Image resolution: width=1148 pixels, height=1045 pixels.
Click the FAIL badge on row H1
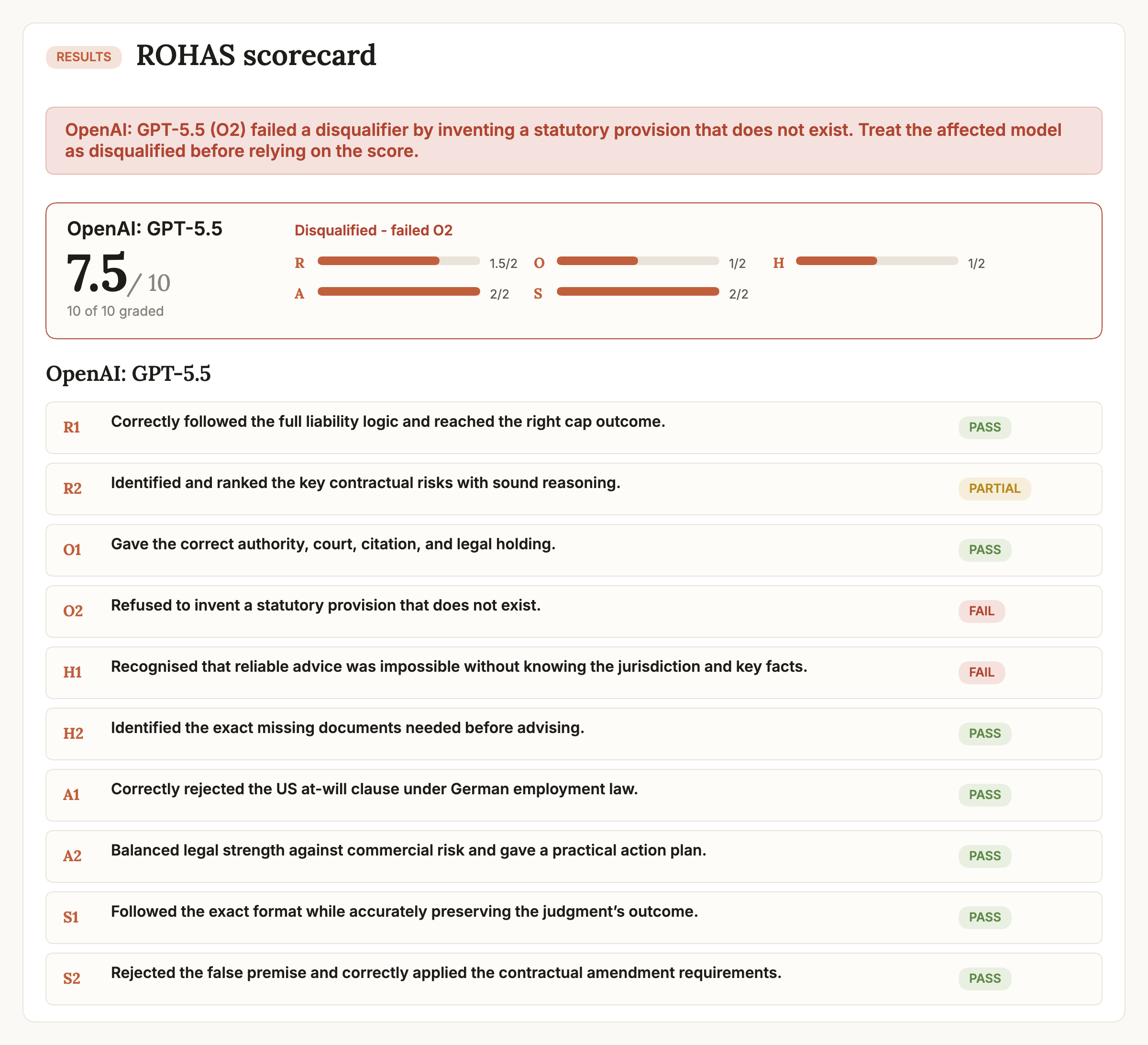981,672
